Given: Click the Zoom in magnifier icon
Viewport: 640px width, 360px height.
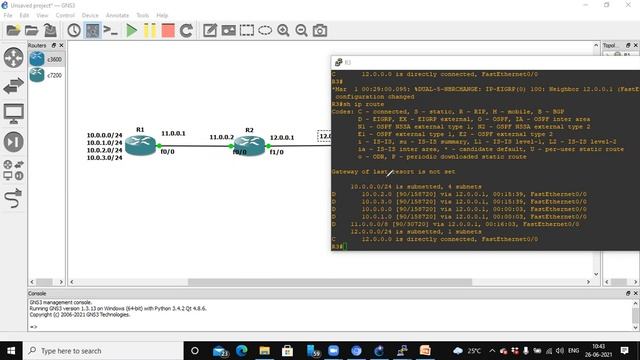Looking at the screenshot, I should click(x=283, y=31).
